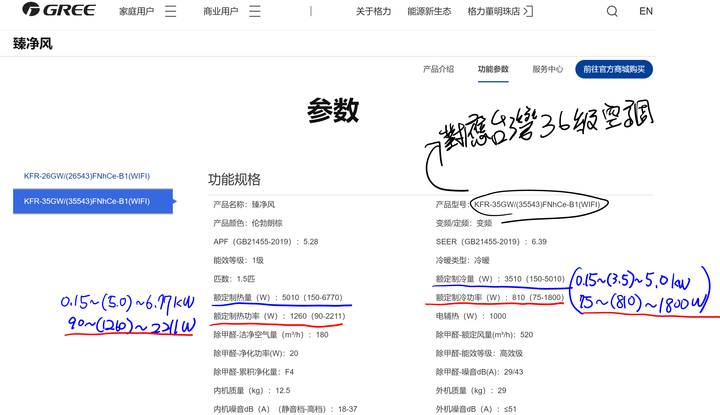Click 外机噪音dB (A) : ≤51 row
This screenshot has width=720, height=415.
pos(476,409)
